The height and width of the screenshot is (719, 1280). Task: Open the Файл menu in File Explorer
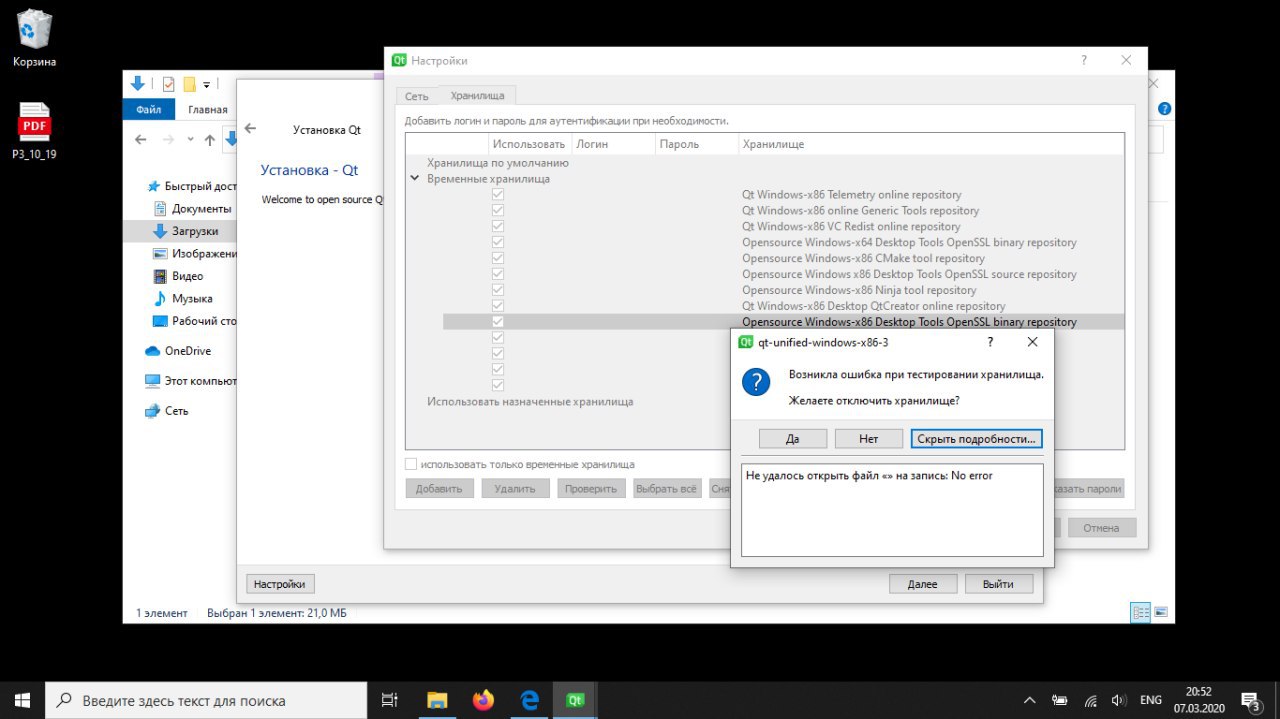pos(149,110)
